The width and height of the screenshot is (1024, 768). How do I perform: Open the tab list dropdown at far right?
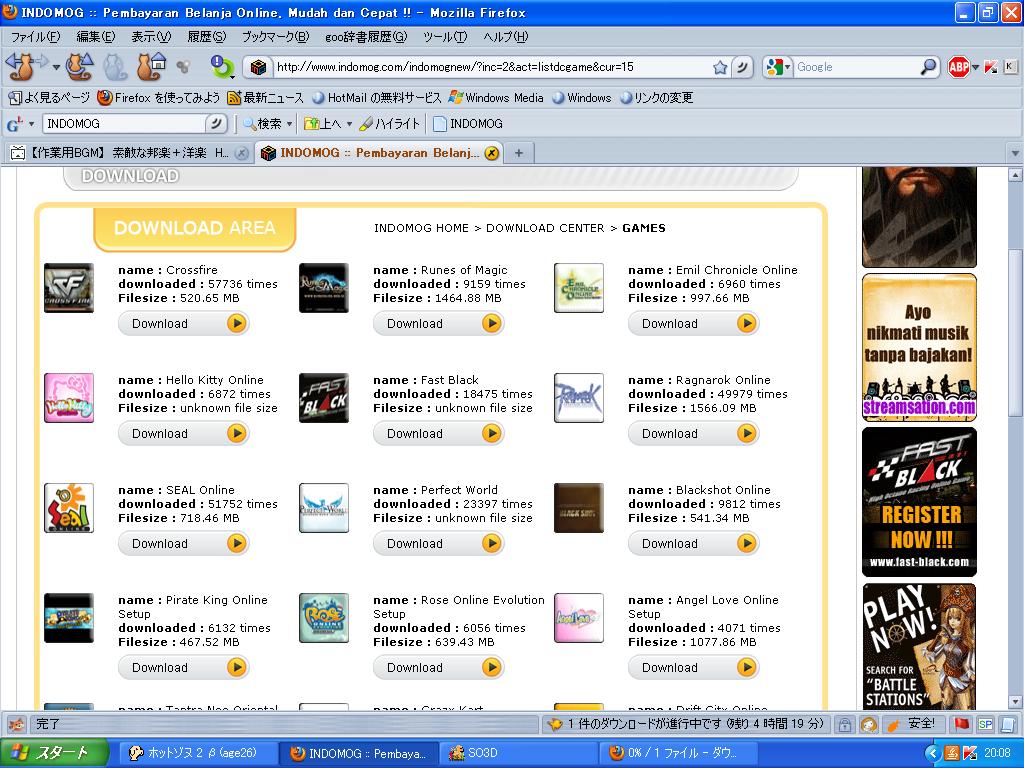1015,153
